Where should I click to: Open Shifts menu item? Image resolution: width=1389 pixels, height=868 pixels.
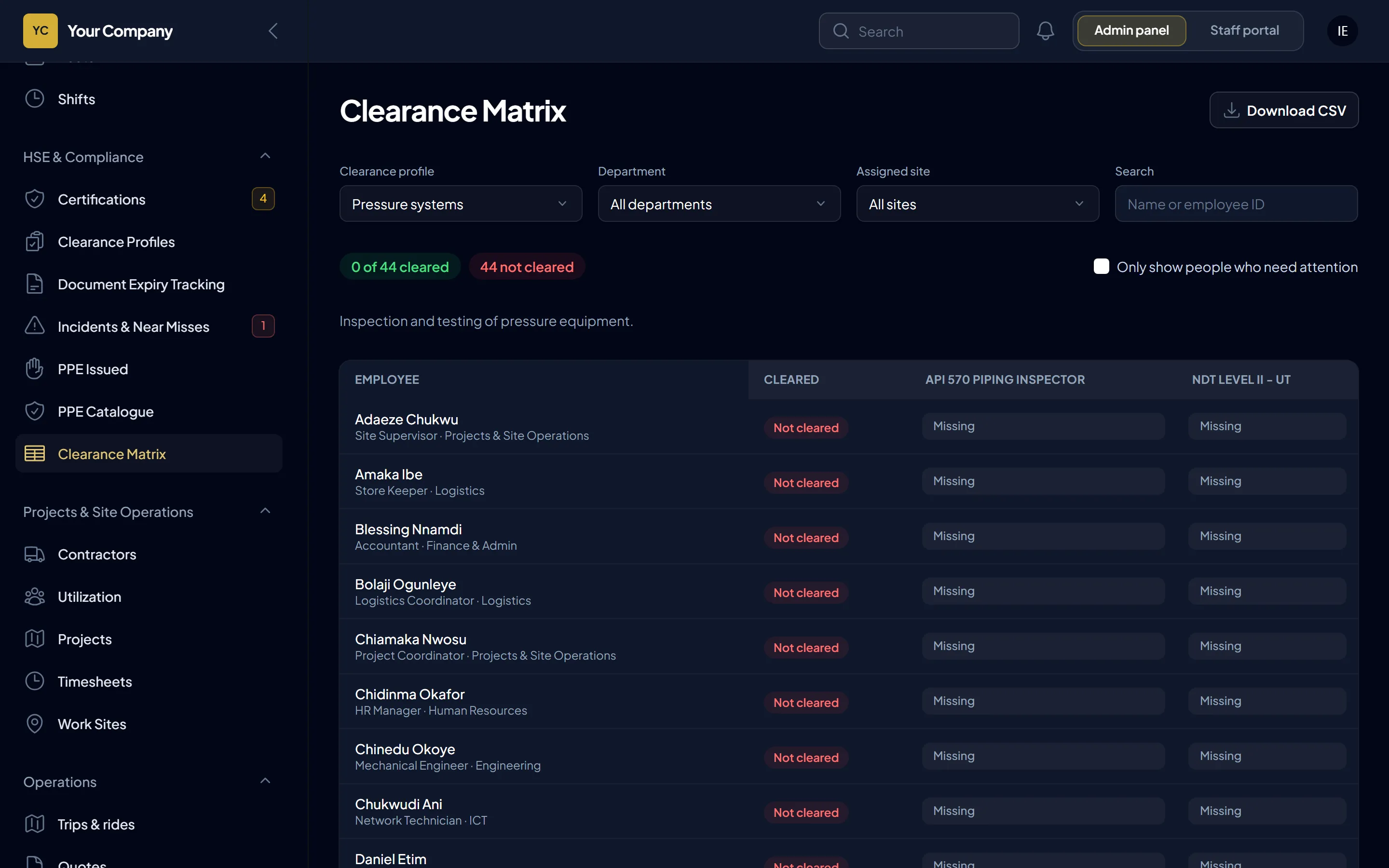(149, 99)
